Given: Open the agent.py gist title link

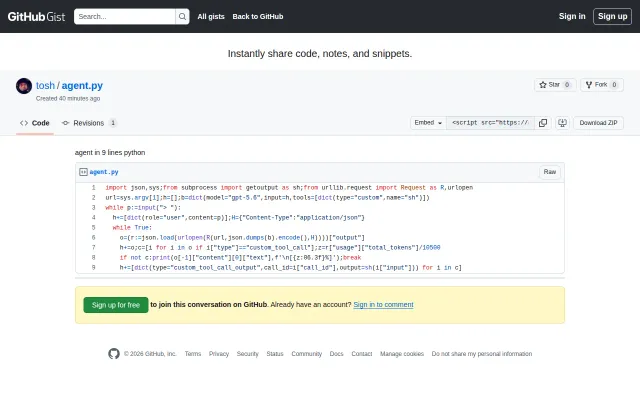Looking at the screenshot, I should 82,86.
